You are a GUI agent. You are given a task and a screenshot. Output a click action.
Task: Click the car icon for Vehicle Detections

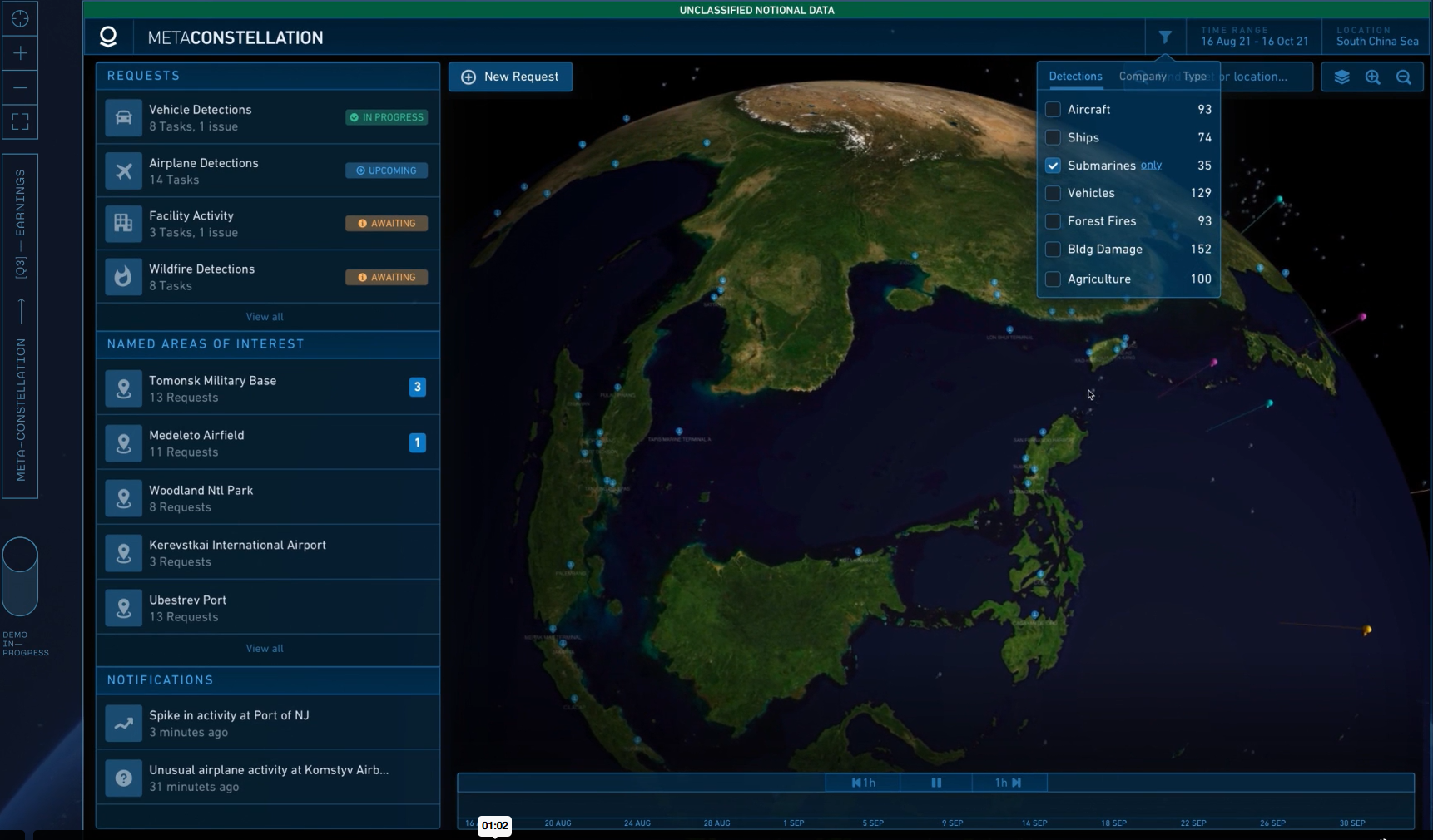tap(123, 117)
